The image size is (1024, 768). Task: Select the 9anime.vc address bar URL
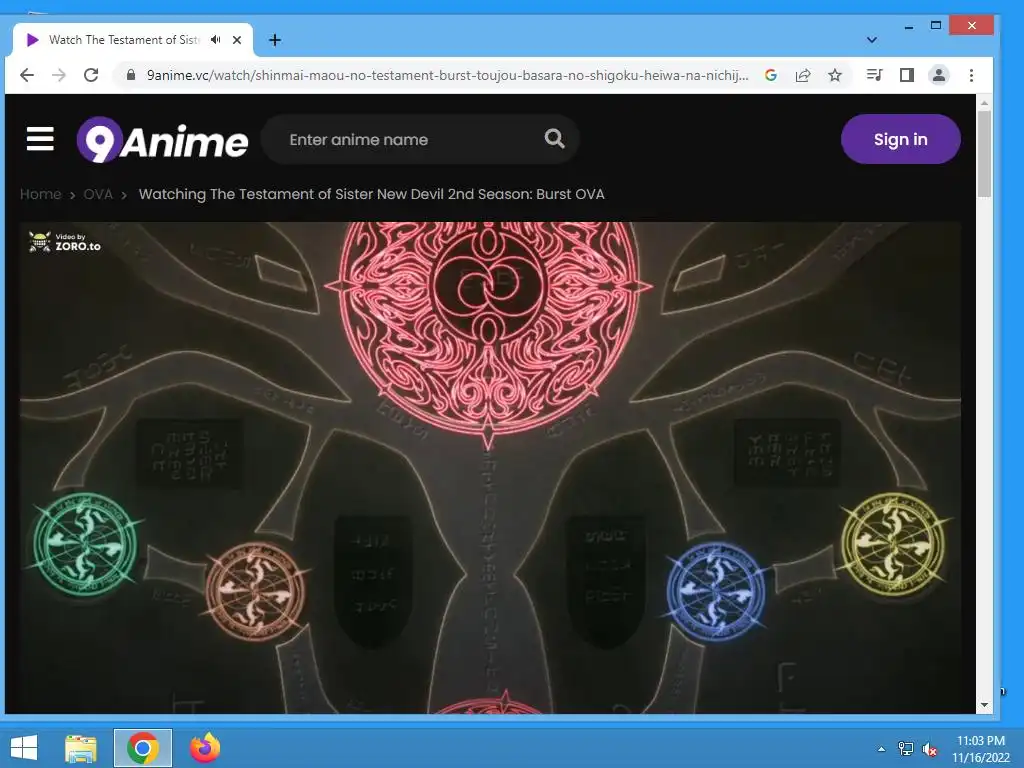447,75
